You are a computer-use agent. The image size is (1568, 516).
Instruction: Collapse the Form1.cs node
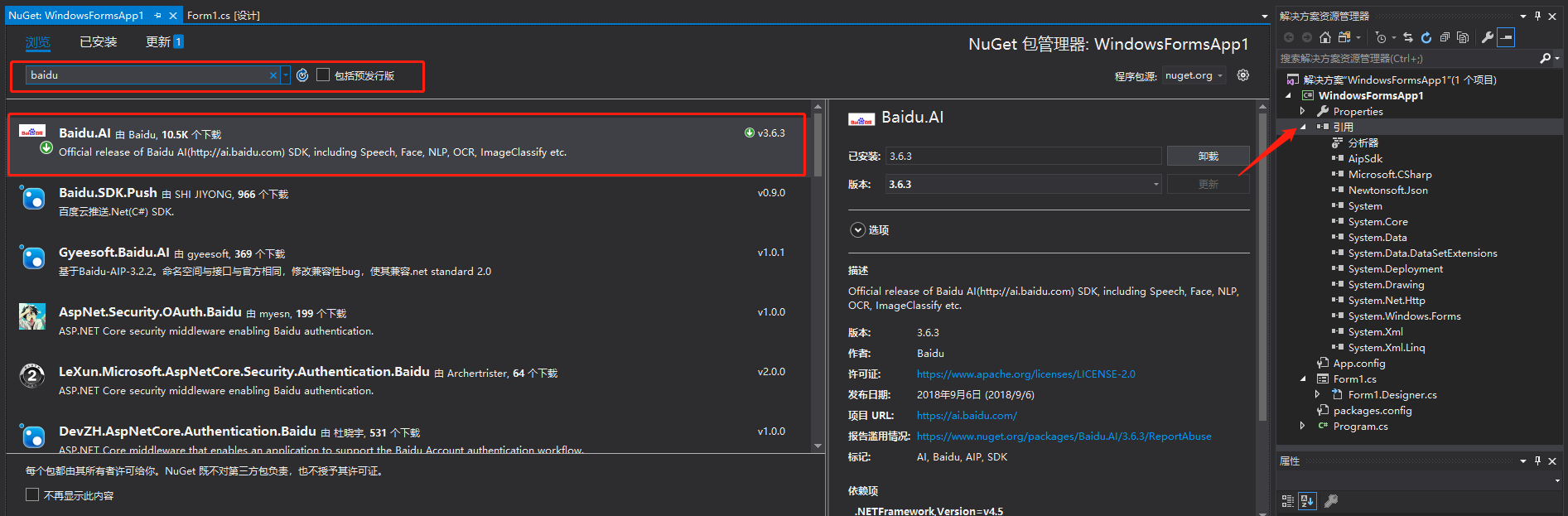[x=1303, y=379]
